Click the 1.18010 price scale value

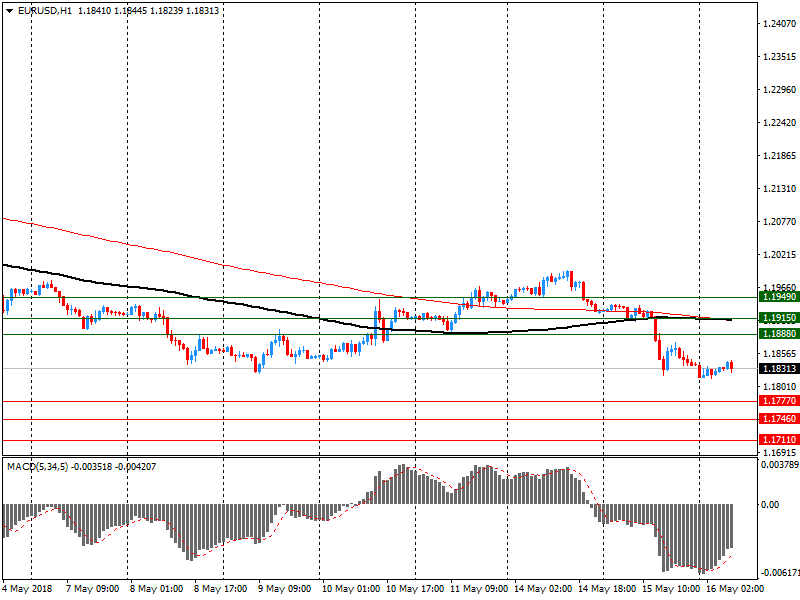pyautogui.click(x=780, y=387)
